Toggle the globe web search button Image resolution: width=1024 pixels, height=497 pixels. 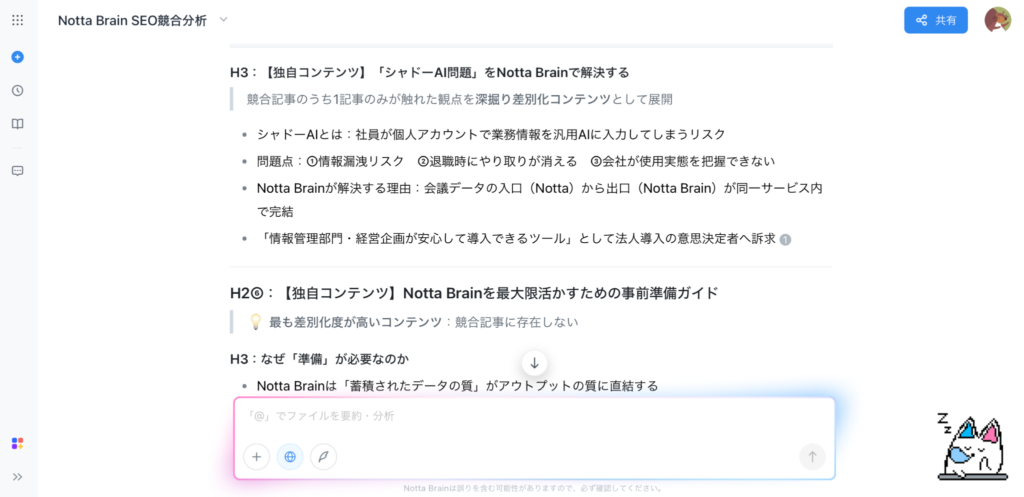click(290, 457)
